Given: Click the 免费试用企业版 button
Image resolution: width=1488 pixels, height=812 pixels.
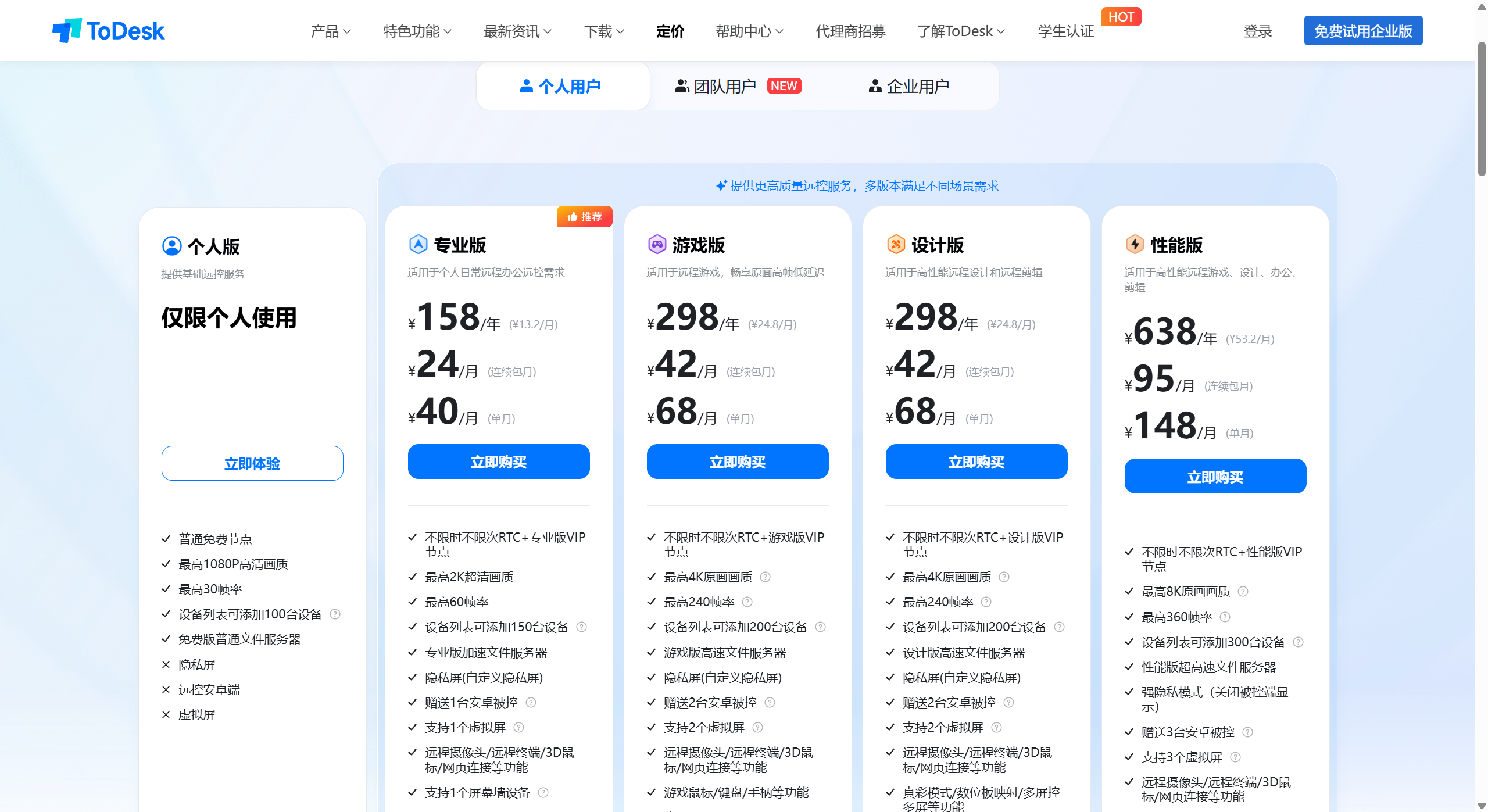Looking at the screenshot, I should (1363, 30).
